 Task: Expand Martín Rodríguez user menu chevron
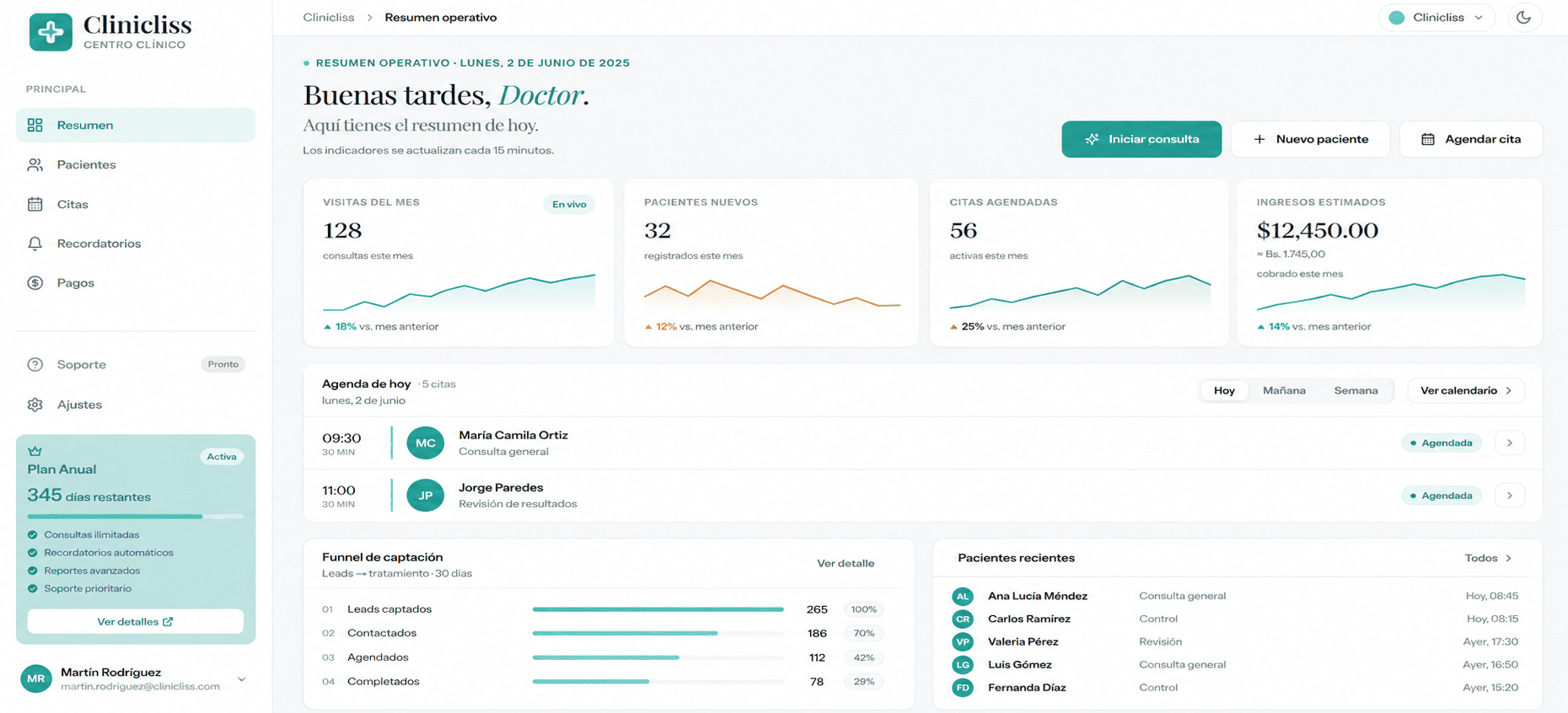[242, 678]
